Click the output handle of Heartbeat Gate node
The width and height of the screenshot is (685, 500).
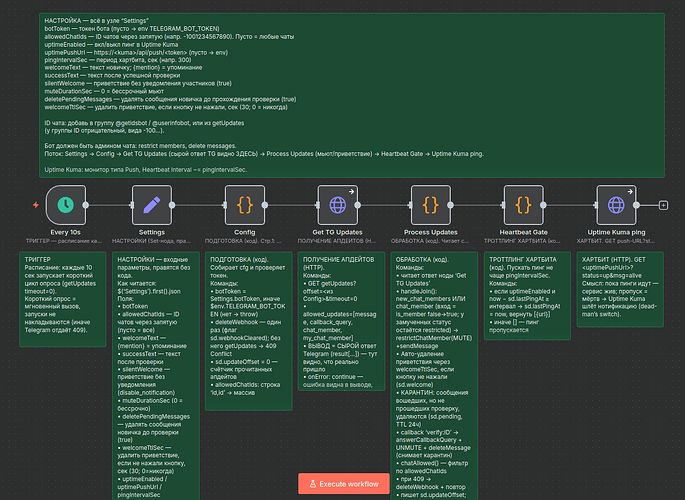tap(543, 205)
